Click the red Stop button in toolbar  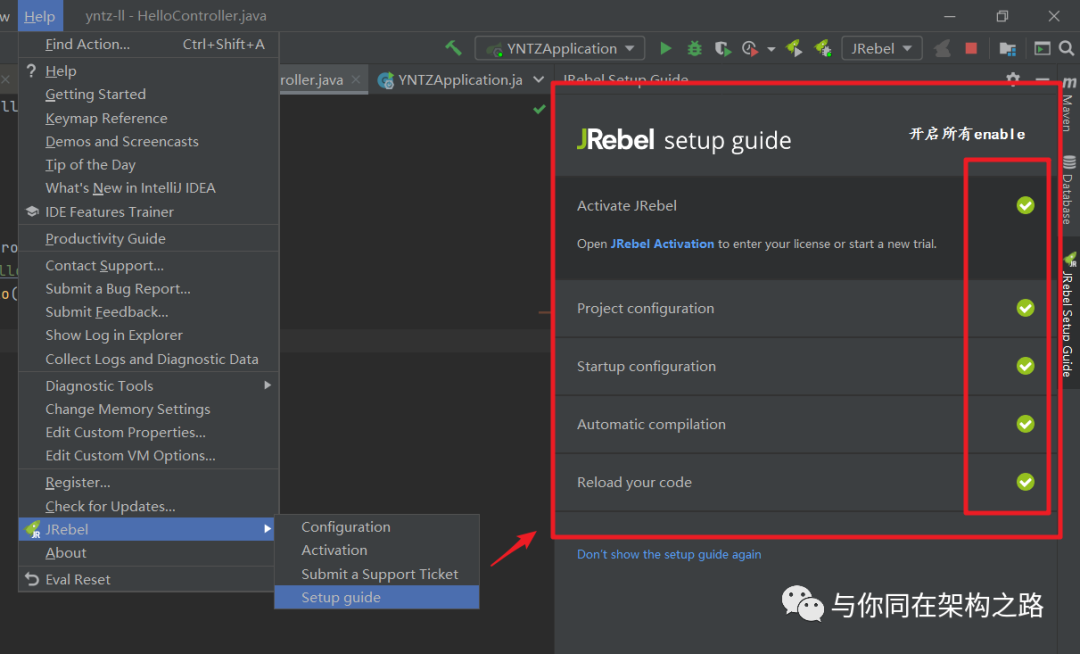tap(971, 48)
